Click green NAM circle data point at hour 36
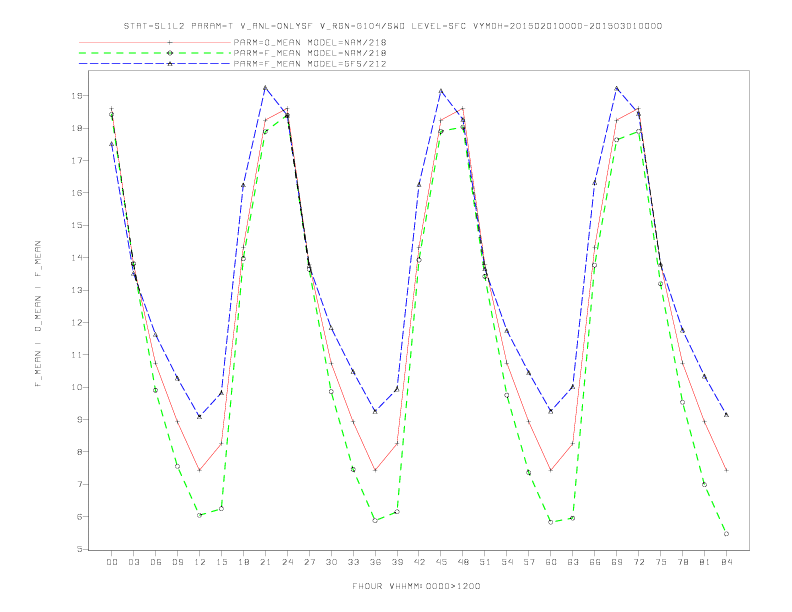 point(375,521)
